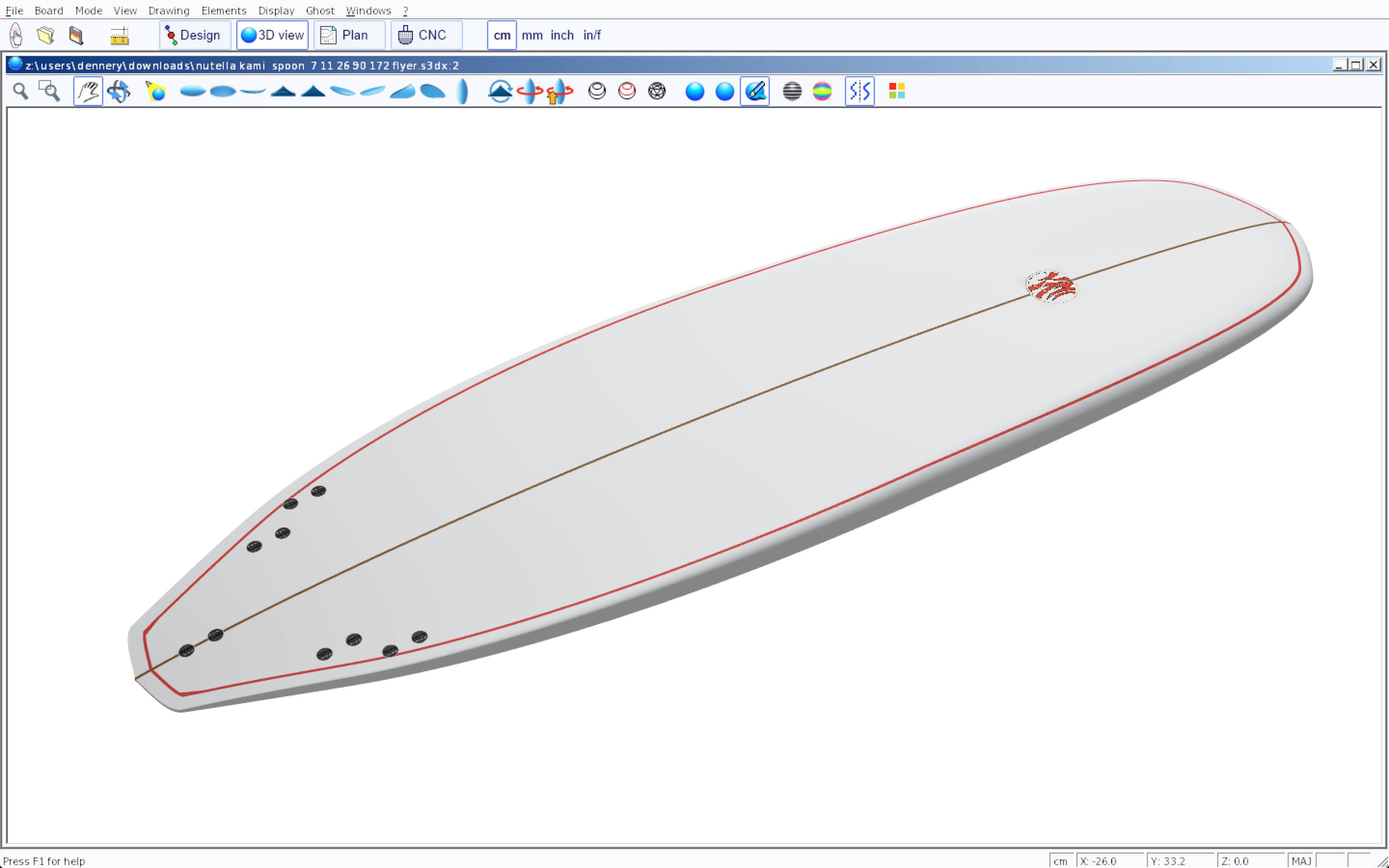Viewport: 1389px width, 868px height.
Task: Switch units to inch
Action: pos(561,35)
